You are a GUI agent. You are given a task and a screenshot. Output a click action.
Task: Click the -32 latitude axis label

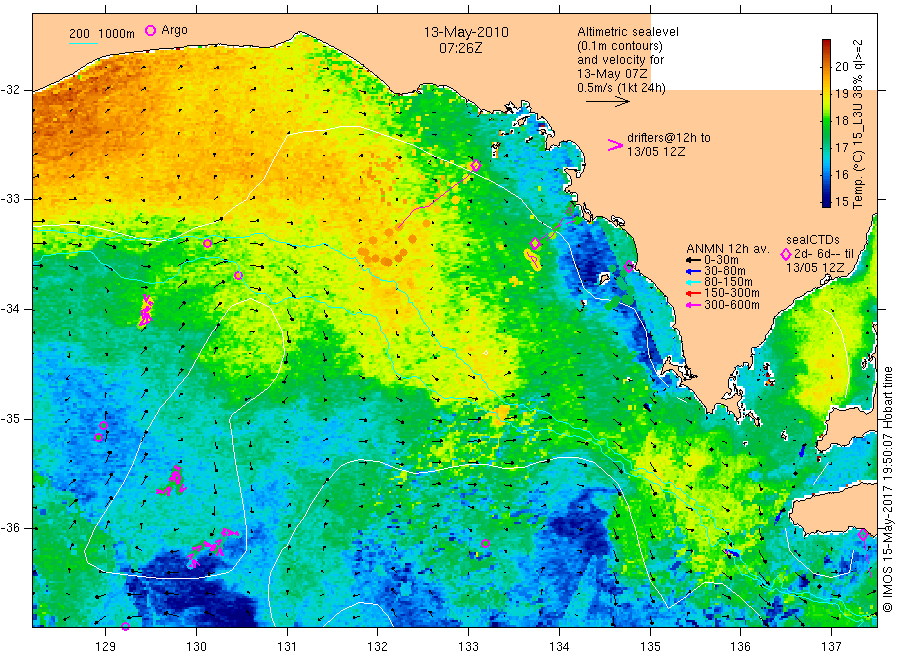coord(10,90)
